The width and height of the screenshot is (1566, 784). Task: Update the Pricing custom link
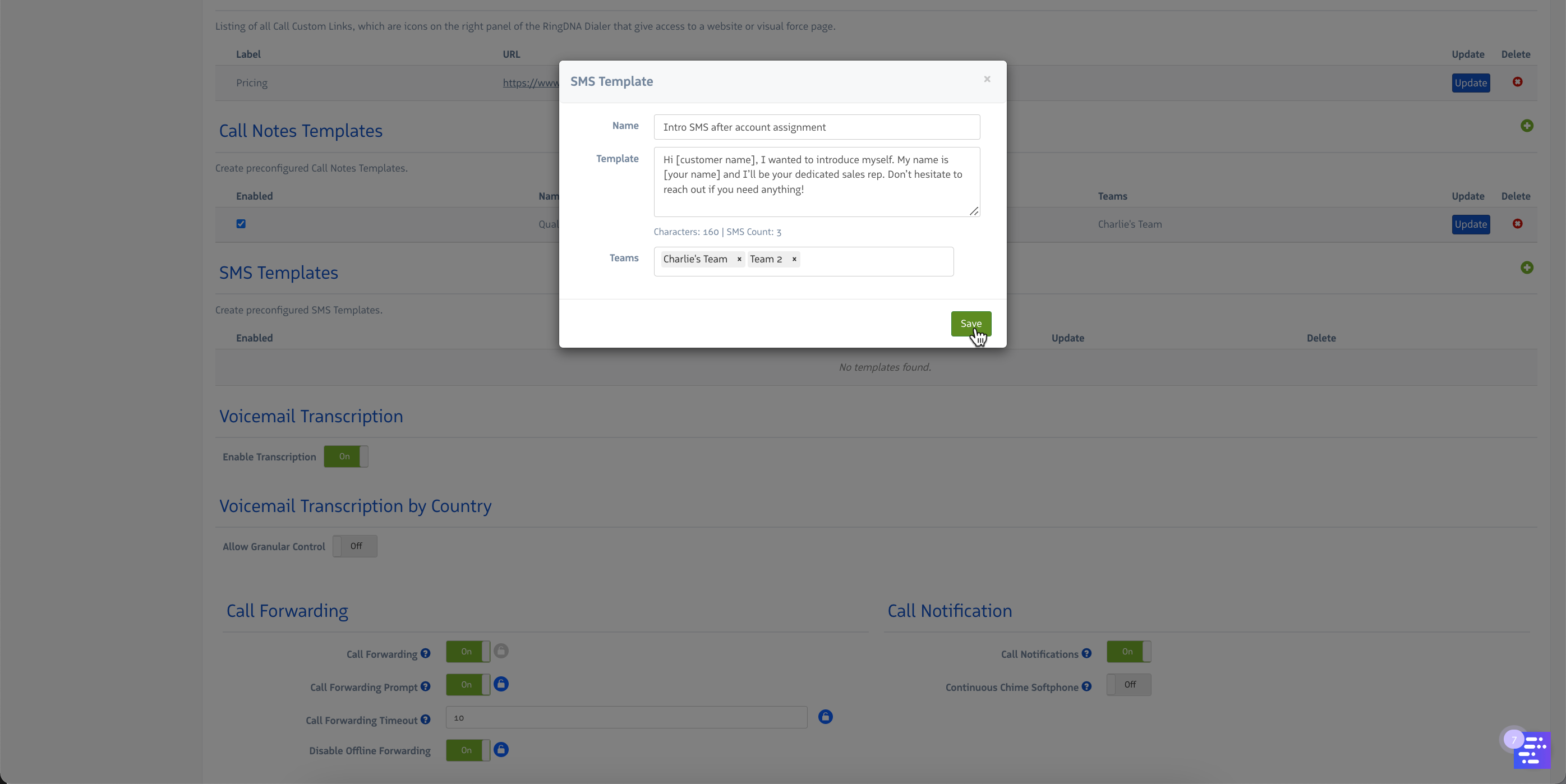pos(1471,82)
